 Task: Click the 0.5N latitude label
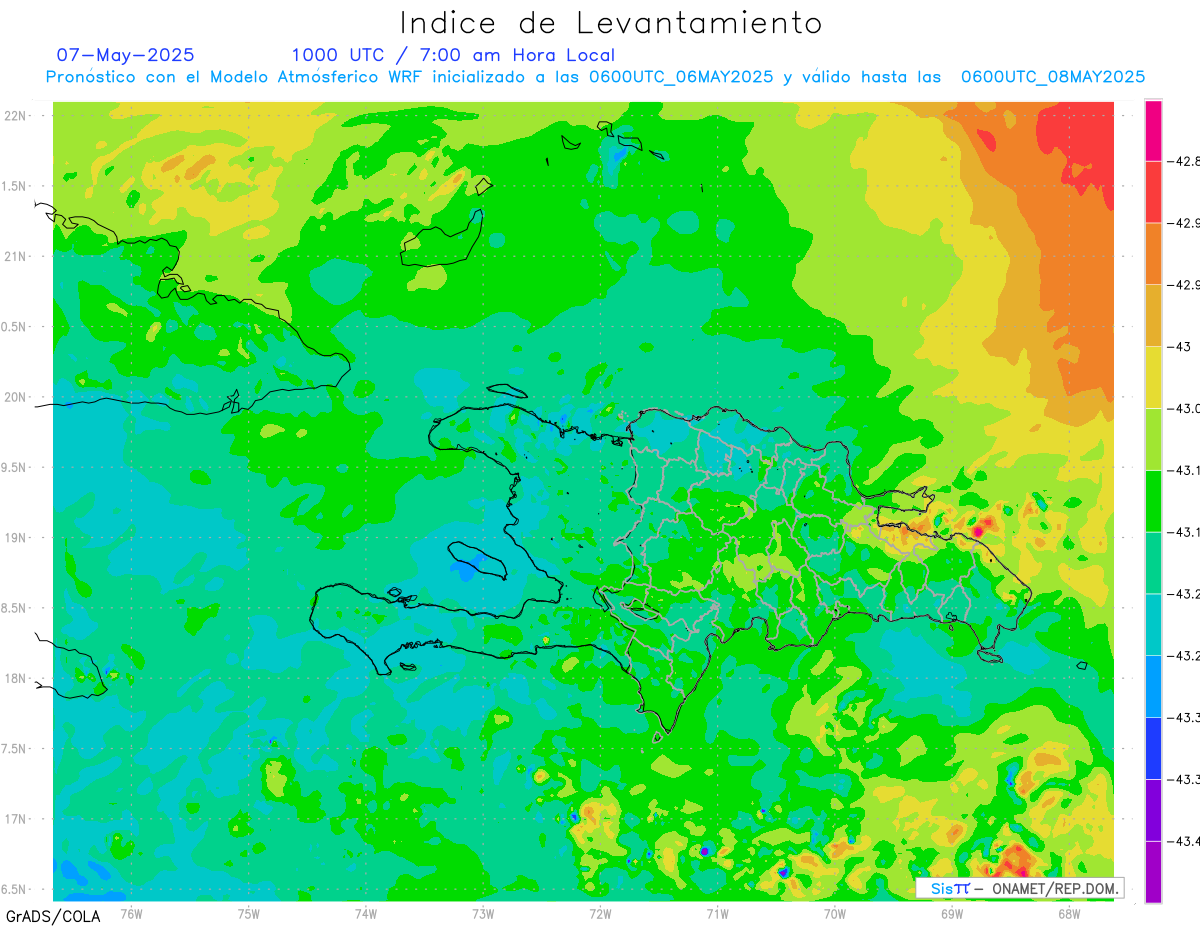click(15, 327)
